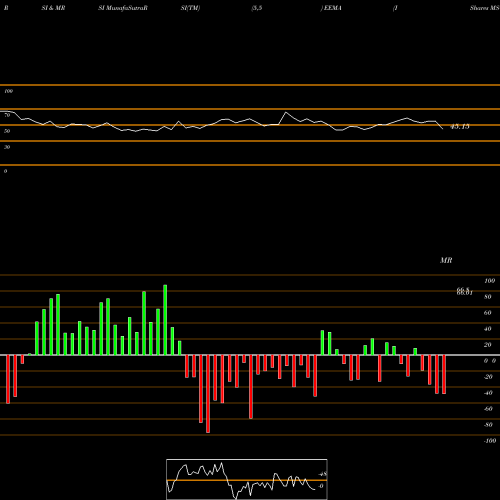The image size is (500, 500).
Task: Click the '70' label on RSI axis
Action: pos(7,115)
